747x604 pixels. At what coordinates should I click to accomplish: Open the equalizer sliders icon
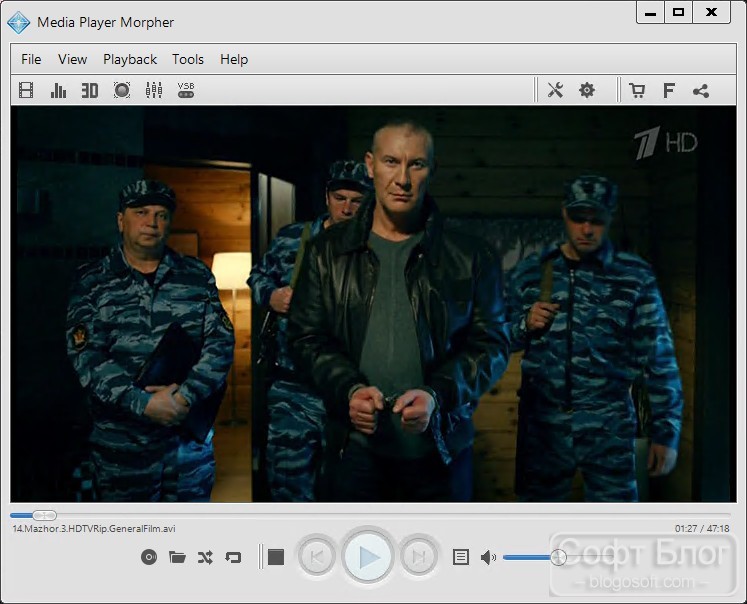(x=154, y=90)
